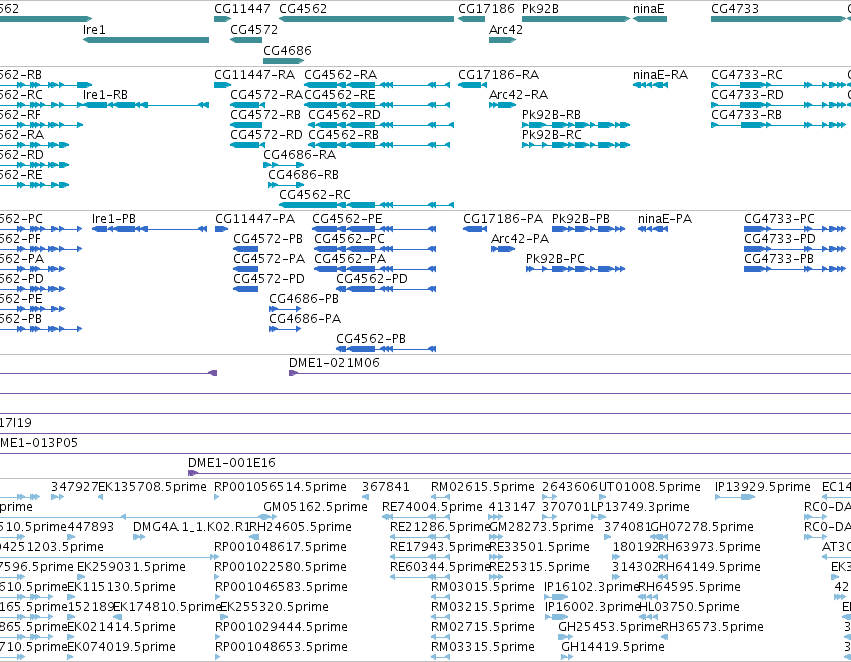Click BAC clone DME1-021M06 label
851x662 pixels.
pyautogui.click(x=334, y=362)
